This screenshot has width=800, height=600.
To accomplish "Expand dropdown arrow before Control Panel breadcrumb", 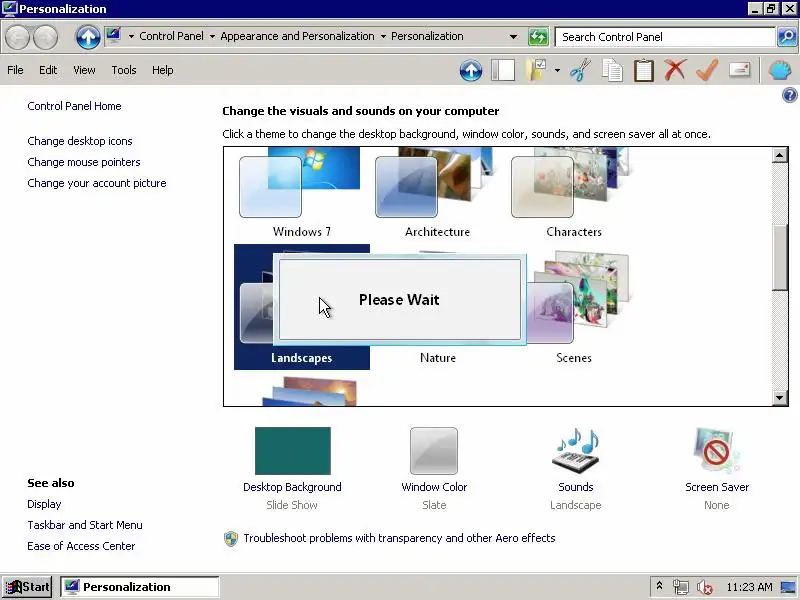I will tap(131, 36).
